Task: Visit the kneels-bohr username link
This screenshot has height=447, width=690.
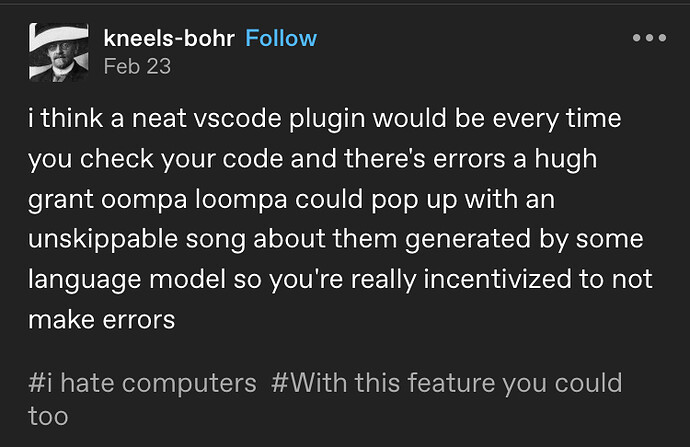Action: coord(169,38)
